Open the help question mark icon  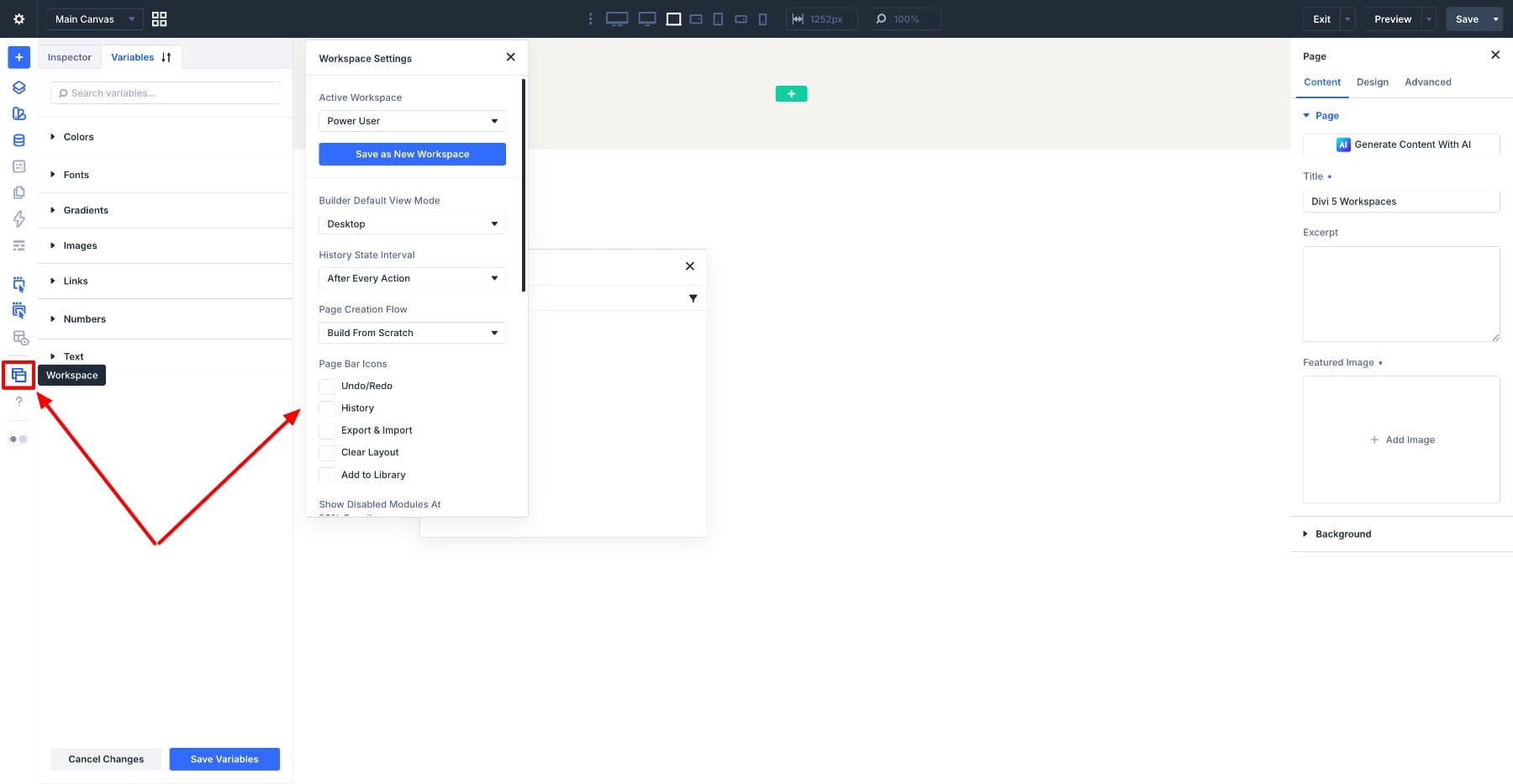(x=18, y=402)
